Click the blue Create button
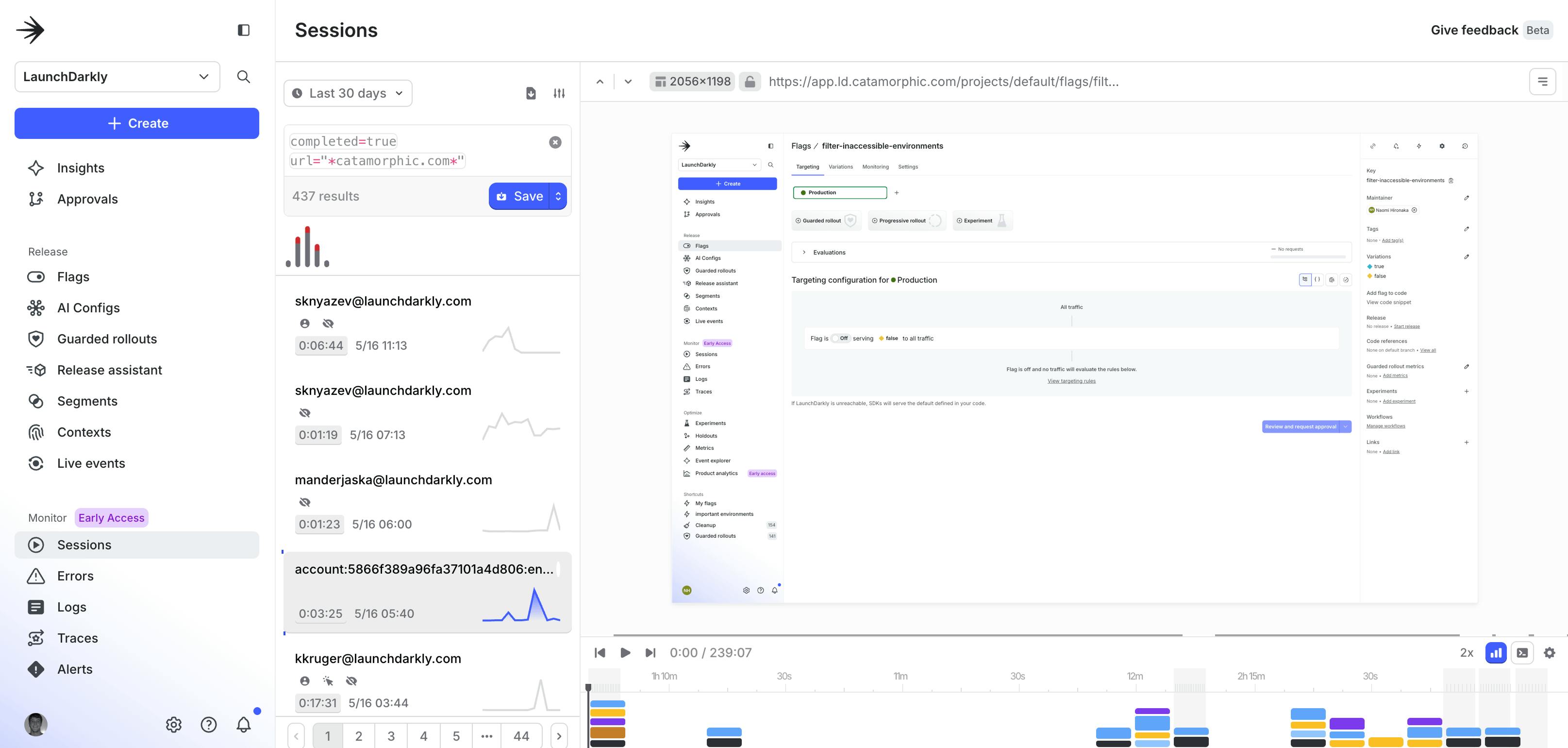Viewport: 1568px width, 748px height. click(137, 123)
